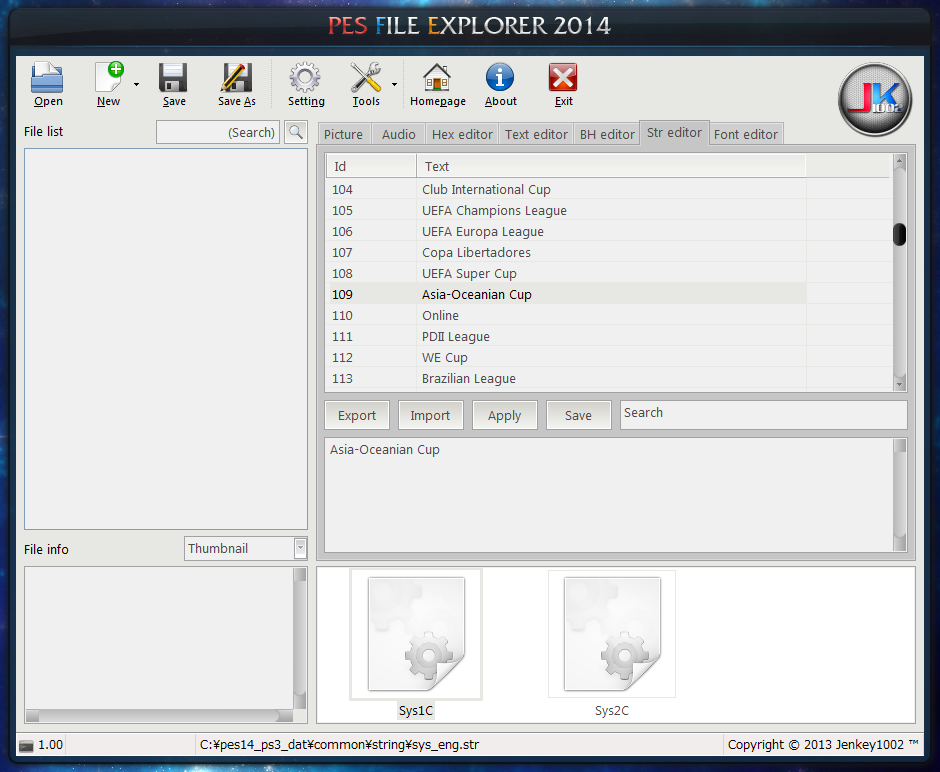This screenshot has height=772, width=940.
Task: Sort by the Text column header
Action: [x=611, y=166]
